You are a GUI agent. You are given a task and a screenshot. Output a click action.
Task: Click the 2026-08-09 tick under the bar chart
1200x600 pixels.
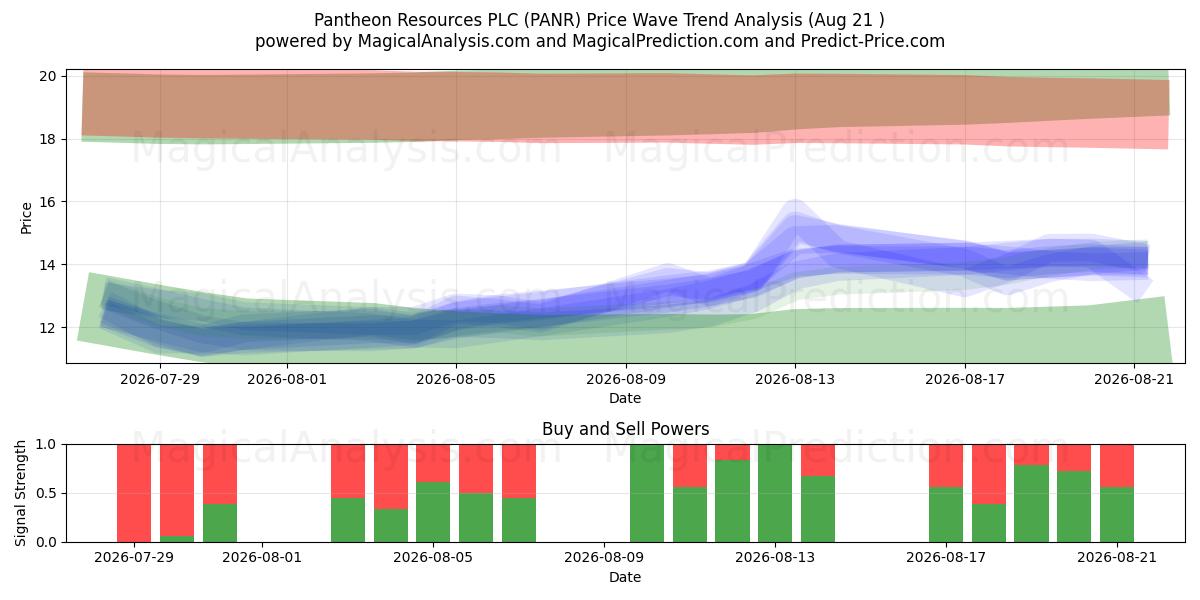(x=604, y=558)
